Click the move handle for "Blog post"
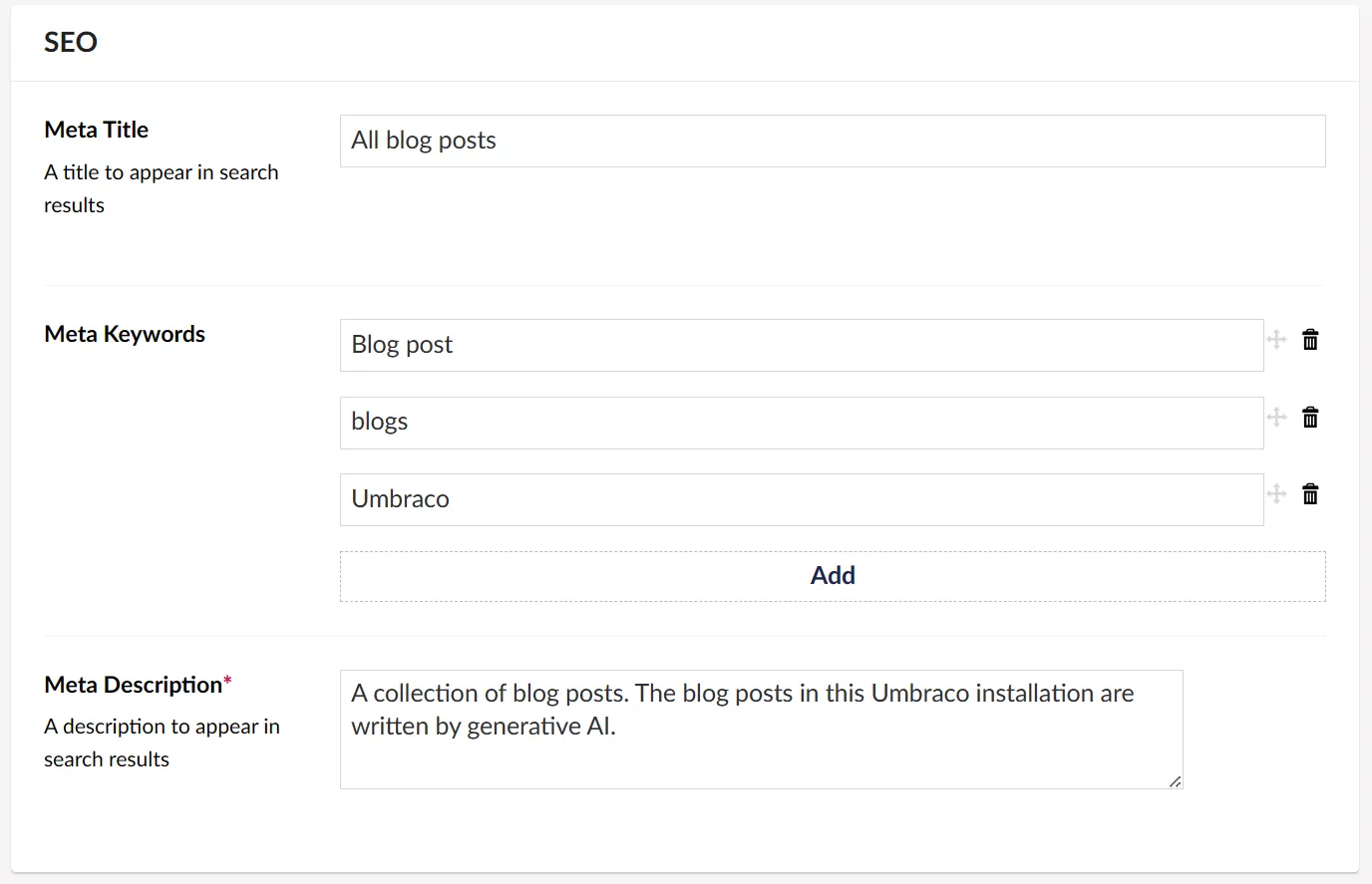 [1276, 340]
